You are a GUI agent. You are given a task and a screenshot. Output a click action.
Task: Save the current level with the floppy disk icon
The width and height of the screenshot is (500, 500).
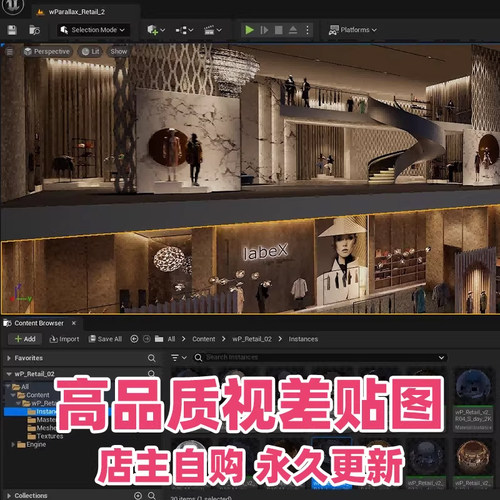click(x=12, y=30)
